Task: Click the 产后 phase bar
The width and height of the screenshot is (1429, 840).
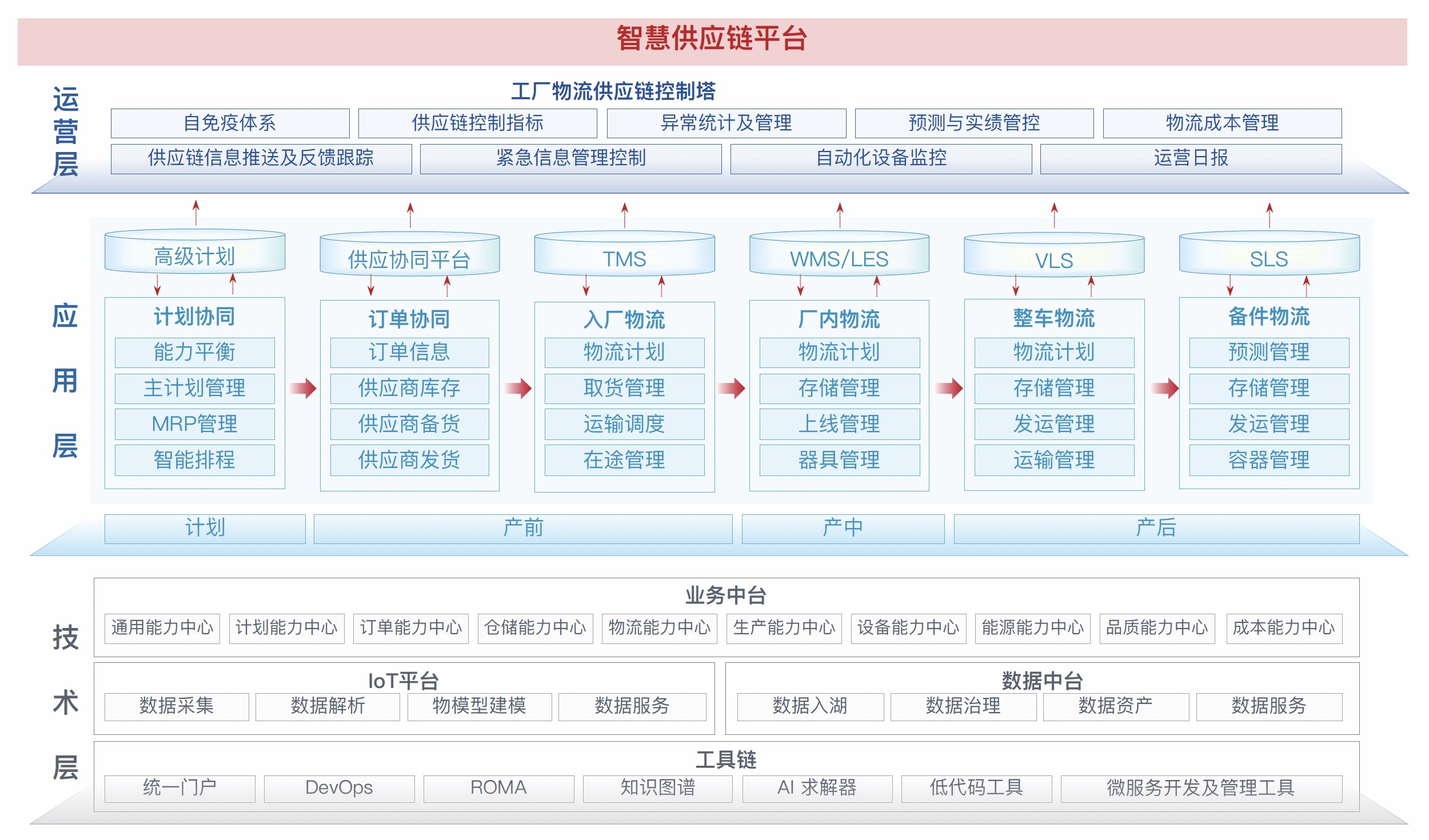Action: 1156,528
